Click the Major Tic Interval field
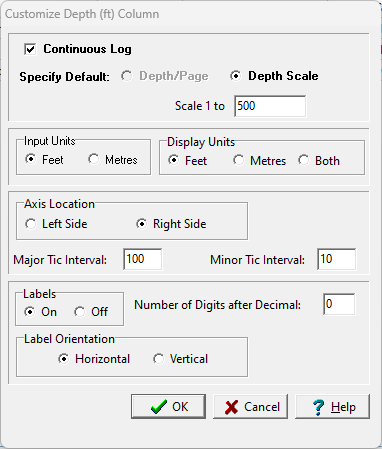 pyautogui.click(x=143, y=259)
